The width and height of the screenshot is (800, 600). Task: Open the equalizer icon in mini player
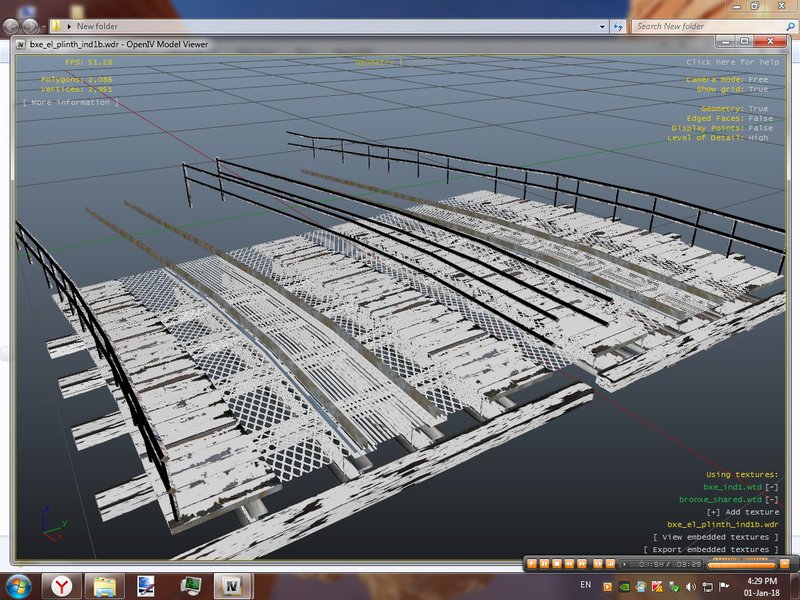(x=610, y=564)
